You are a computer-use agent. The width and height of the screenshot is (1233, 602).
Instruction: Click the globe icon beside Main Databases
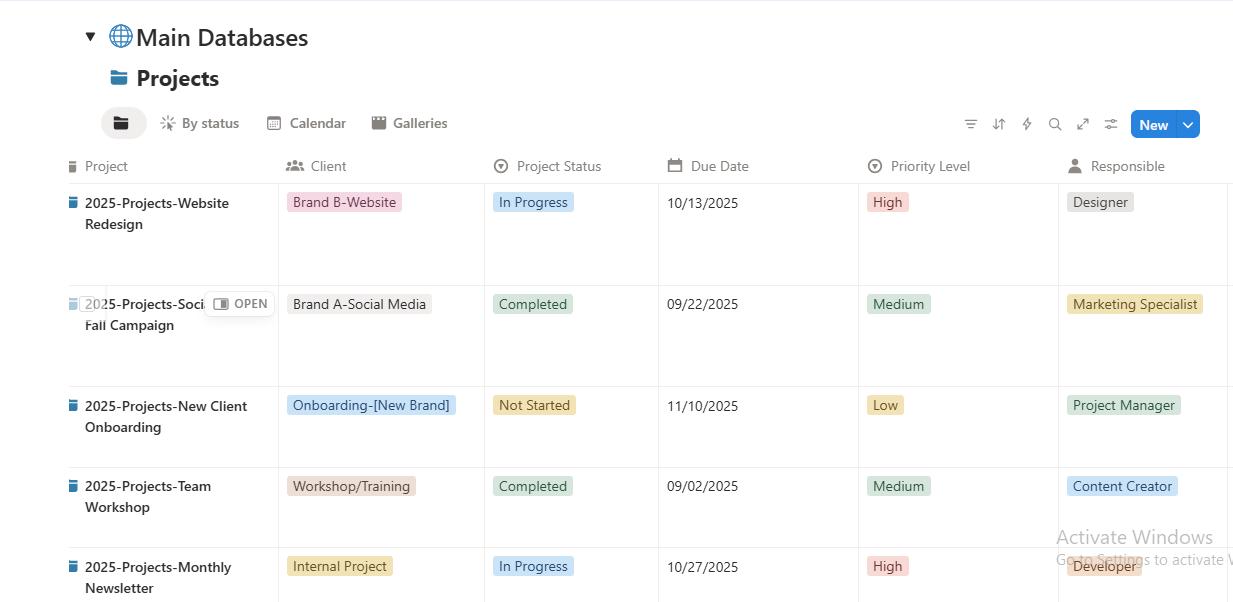click(121, 36)
